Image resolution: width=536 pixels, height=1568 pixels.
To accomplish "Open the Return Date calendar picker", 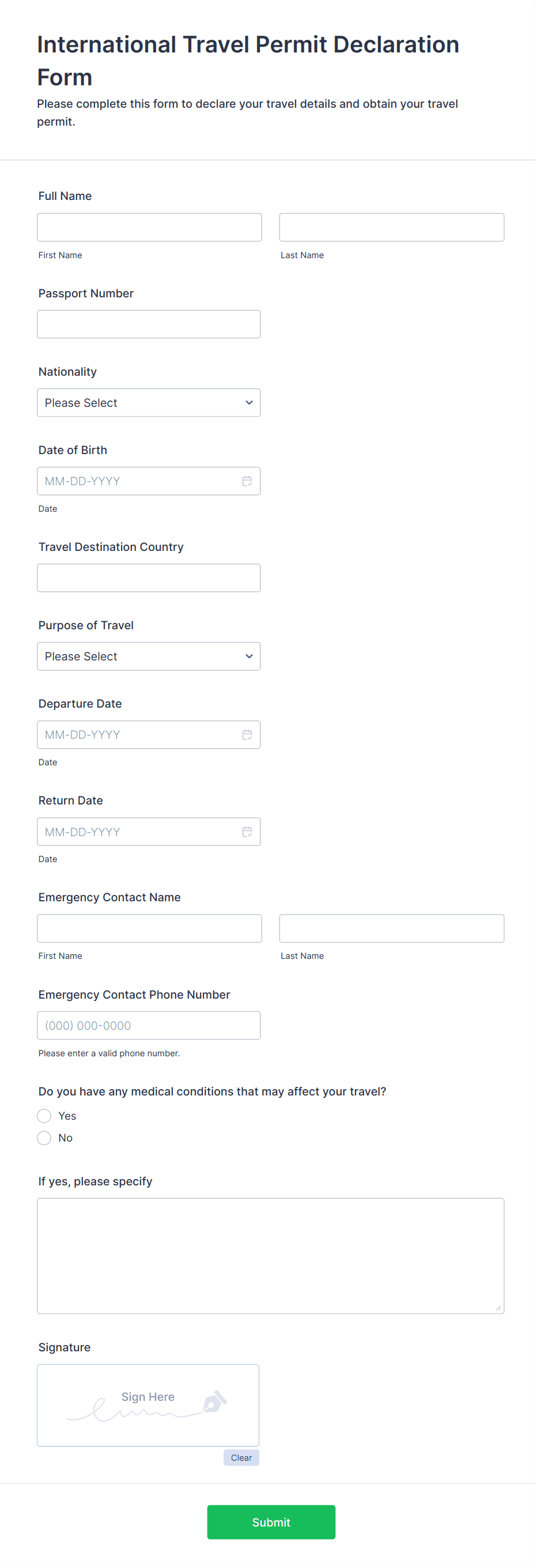I will tap(247, 832).
